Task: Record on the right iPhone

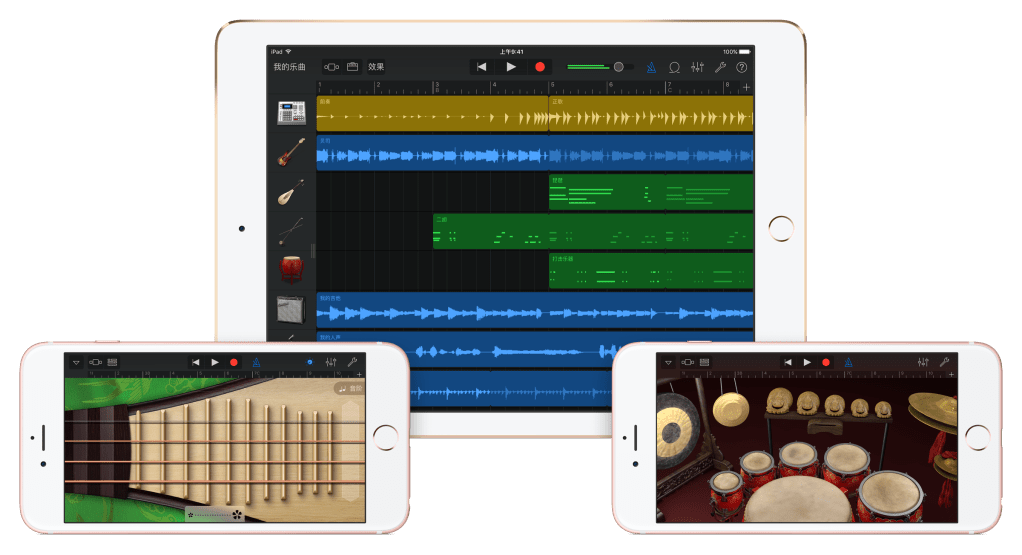Action: tap(826, 362)
